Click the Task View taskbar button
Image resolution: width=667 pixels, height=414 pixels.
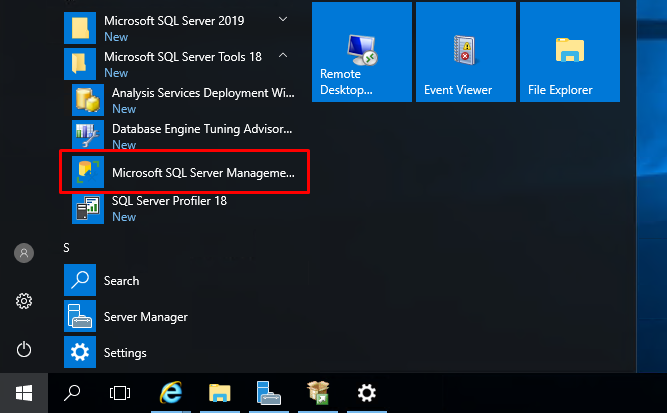(x=120, y=393)
